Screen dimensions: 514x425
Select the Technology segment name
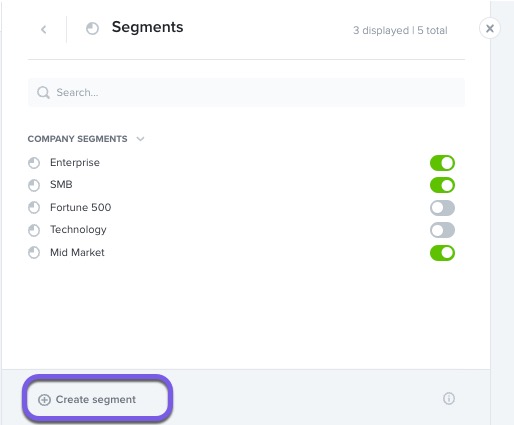(x=78, y=230)
